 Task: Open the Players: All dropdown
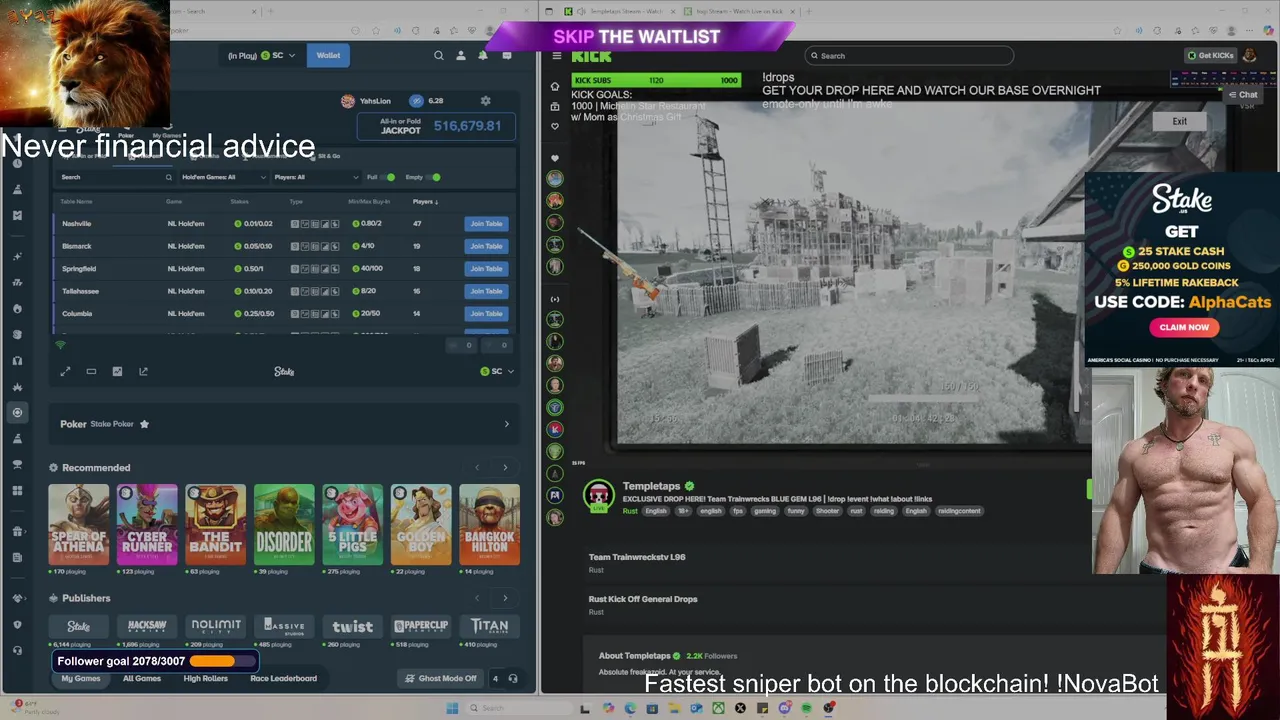click(315, 177)
